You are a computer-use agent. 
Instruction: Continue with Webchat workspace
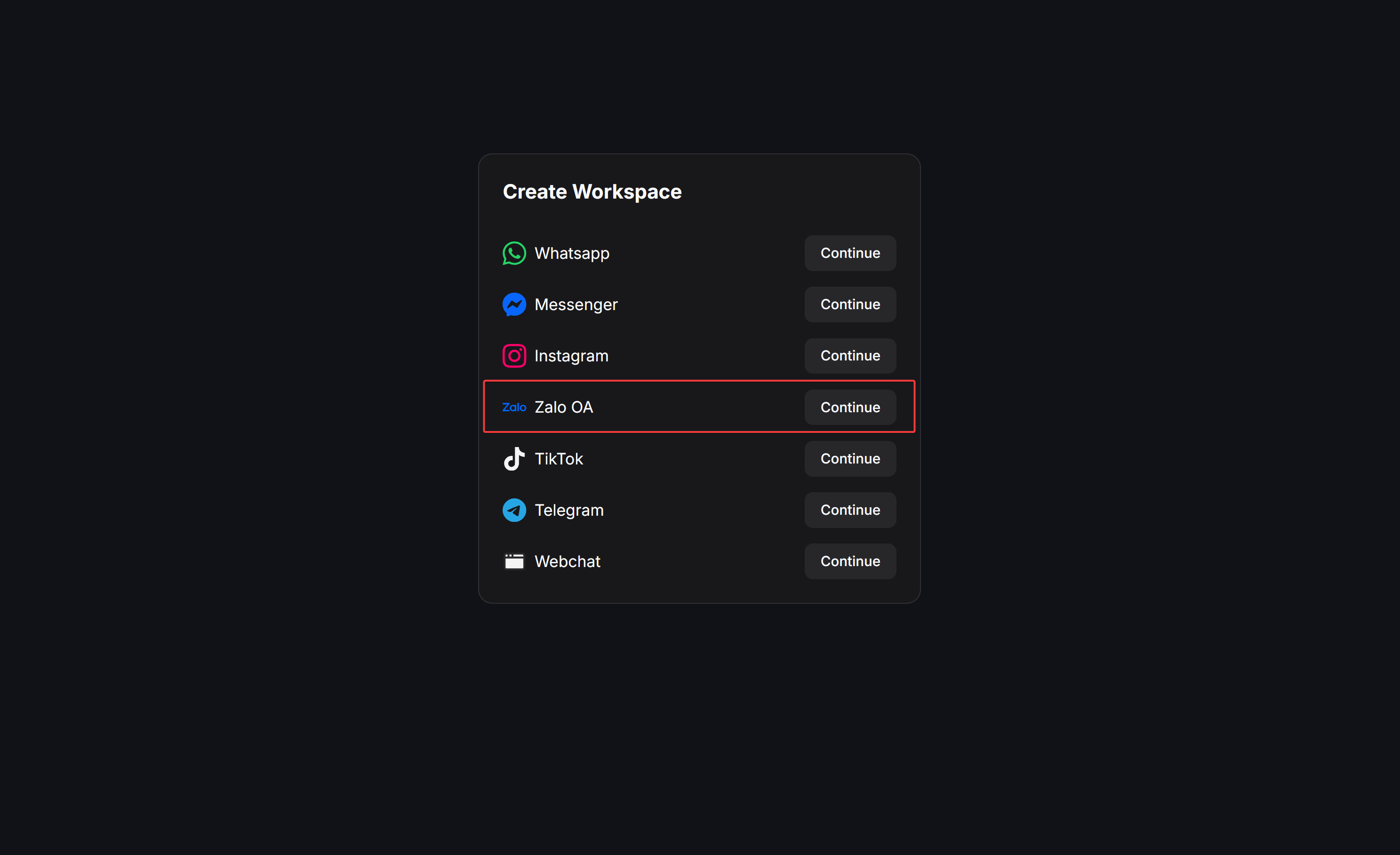850,561
